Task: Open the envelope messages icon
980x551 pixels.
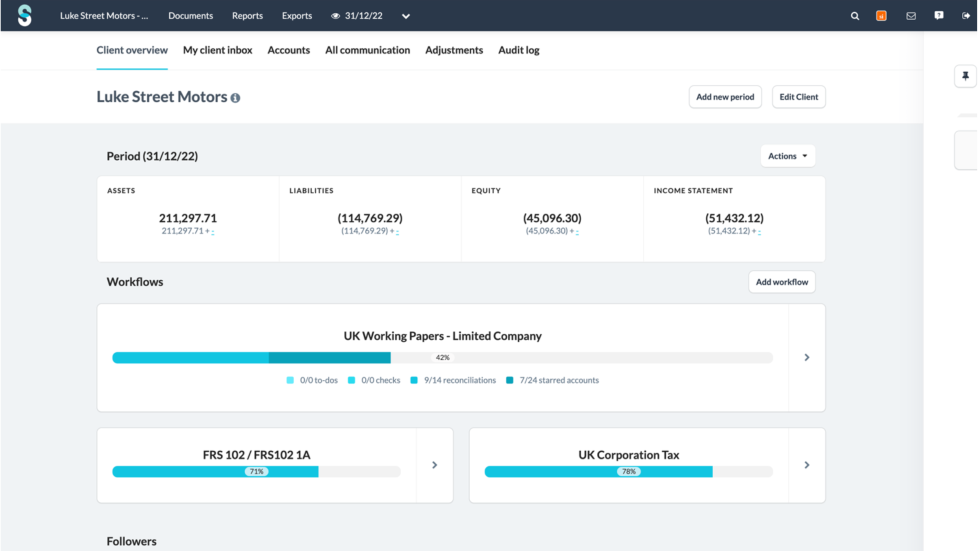Action: (x=911, y=16)
